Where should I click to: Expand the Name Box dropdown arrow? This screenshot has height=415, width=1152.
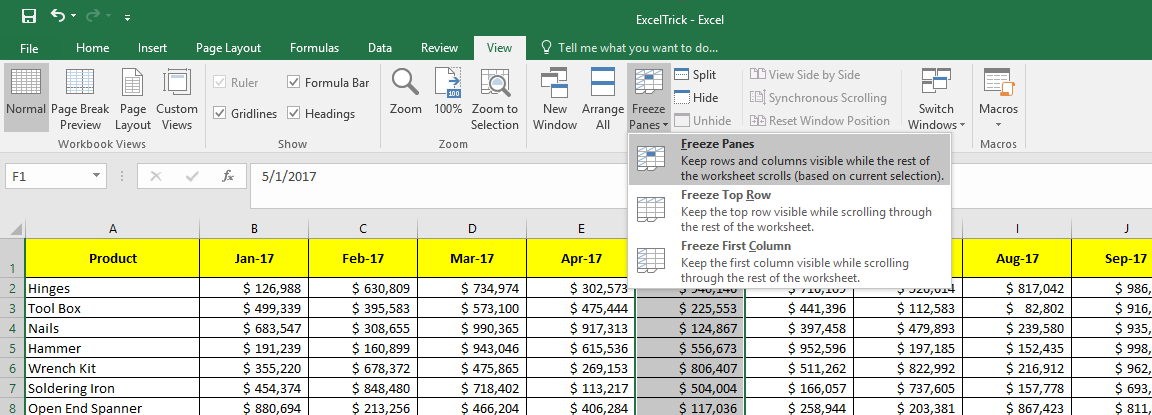[96, 176]
